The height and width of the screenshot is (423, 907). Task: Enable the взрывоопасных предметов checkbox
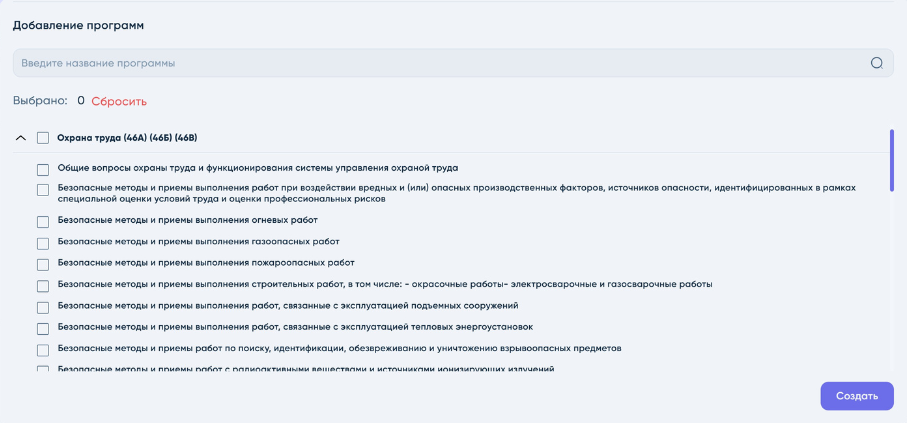[x=43, y=350]
